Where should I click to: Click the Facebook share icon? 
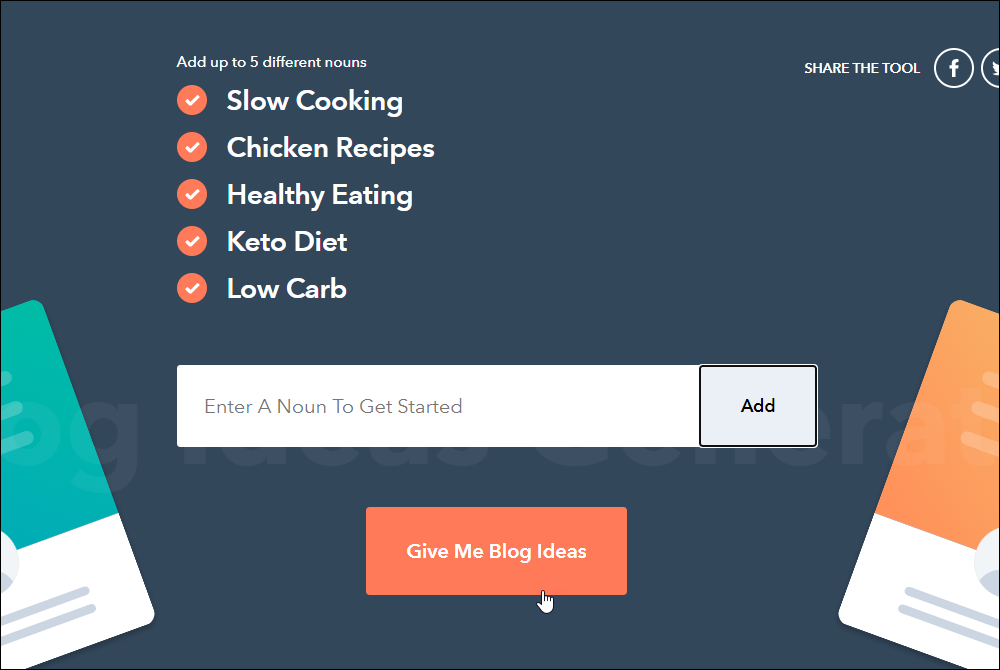pos(953,68)
